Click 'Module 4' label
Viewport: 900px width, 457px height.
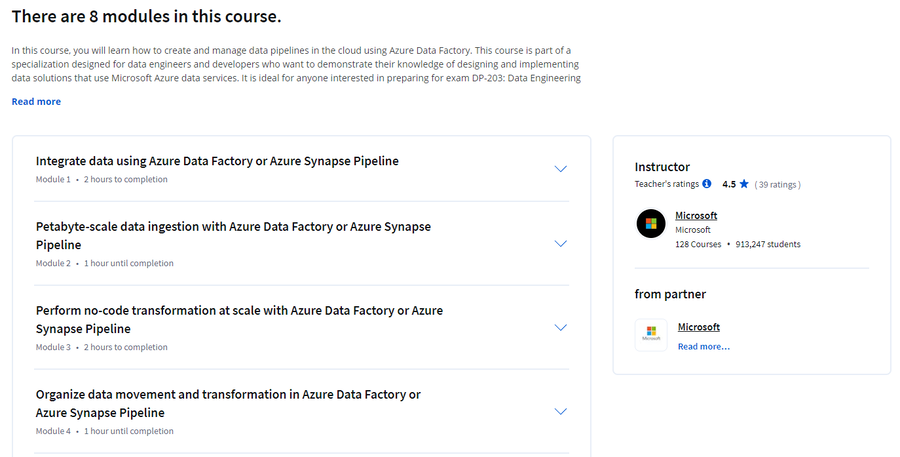pos(53,431)
